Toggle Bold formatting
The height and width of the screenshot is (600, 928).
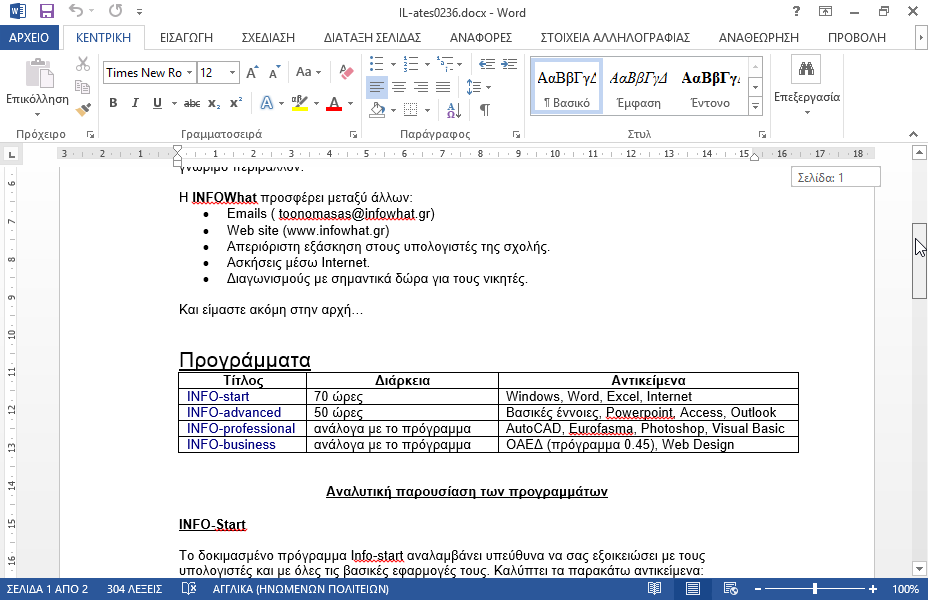pos(113,103)
